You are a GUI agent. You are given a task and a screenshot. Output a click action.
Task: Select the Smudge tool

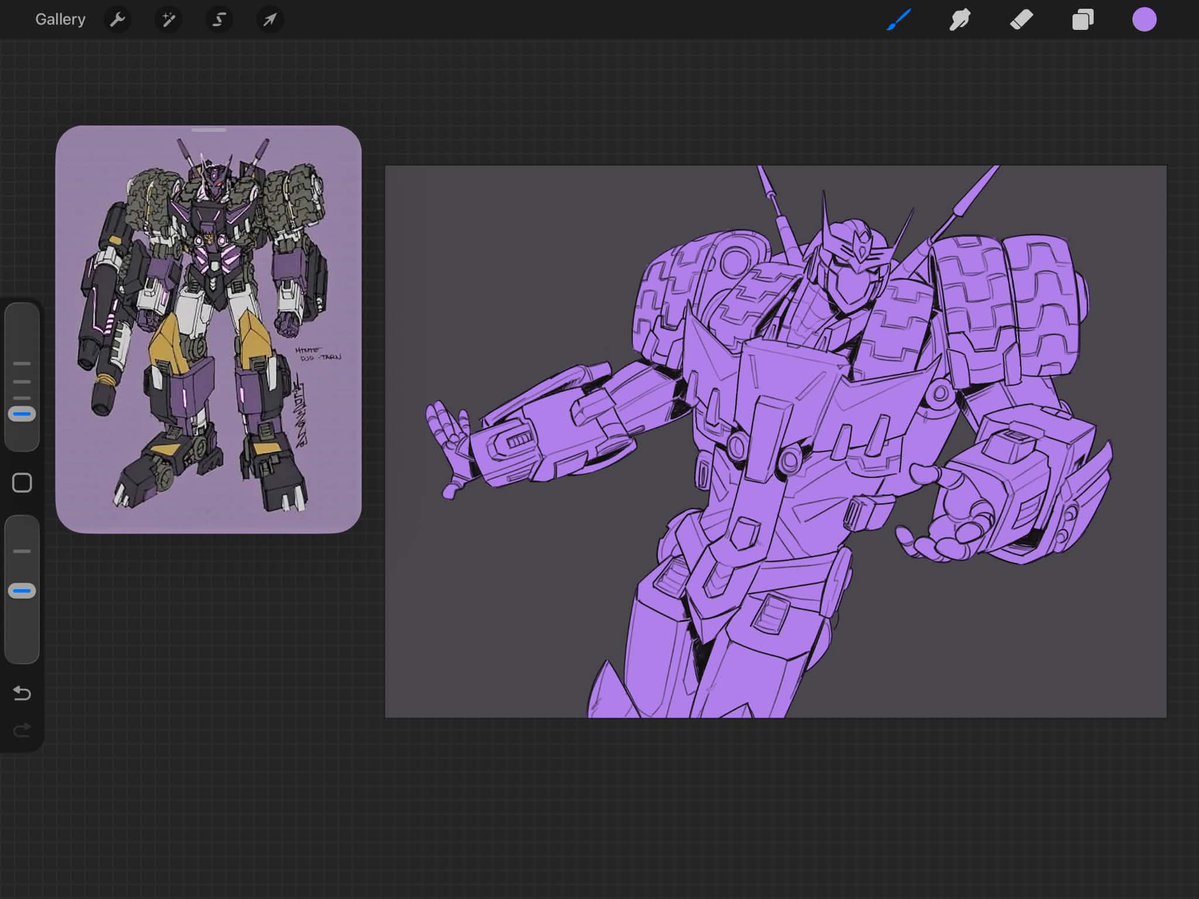click(960, 19)
